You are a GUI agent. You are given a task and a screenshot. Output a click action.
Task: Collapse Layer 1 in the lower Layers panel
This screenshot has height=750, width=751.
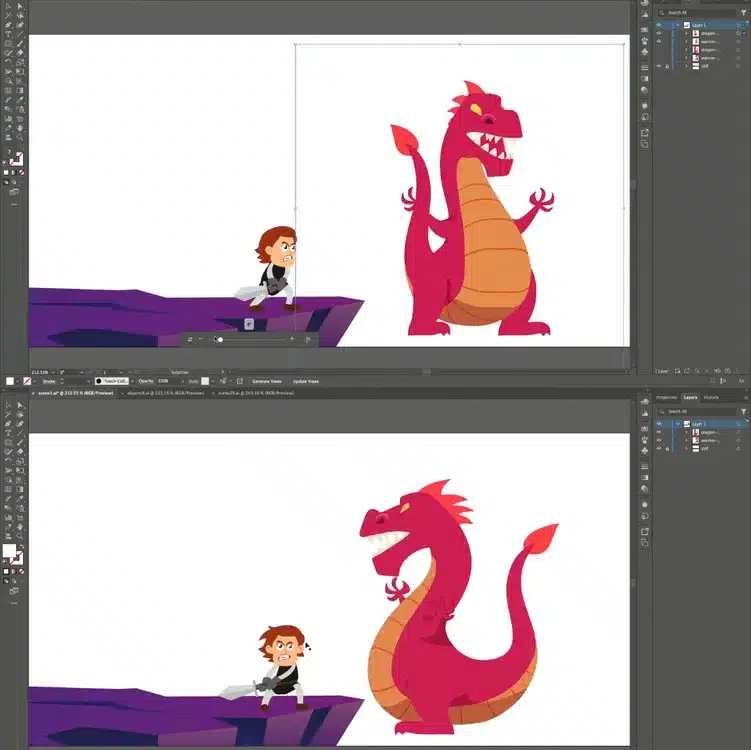(x=677, y=424)
